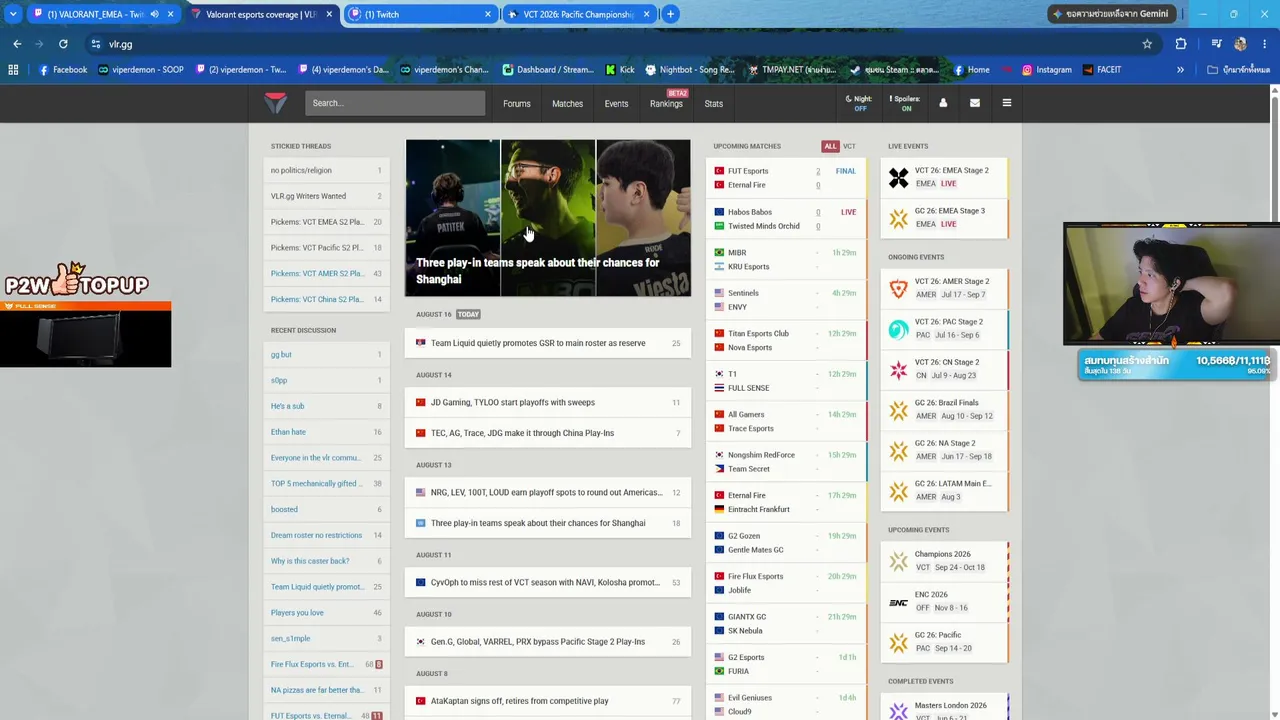Open the featured play-in teams article image

point(548,218)
